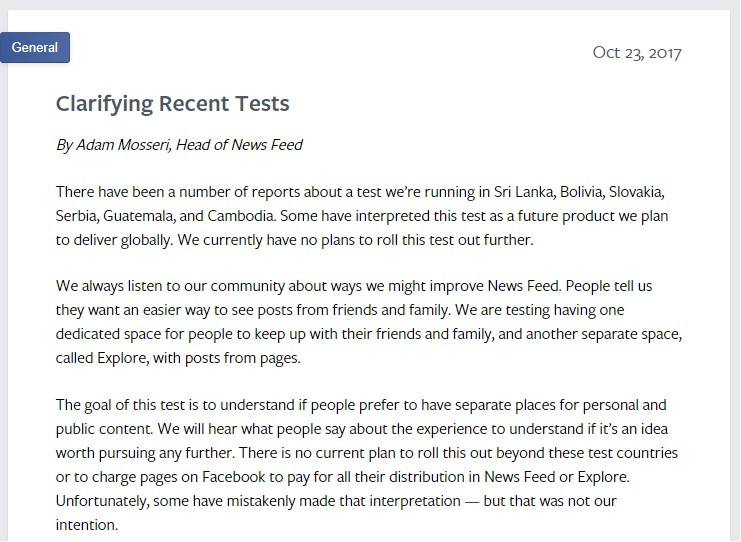Click the phrase 'There have been a number'

[140, 191]
